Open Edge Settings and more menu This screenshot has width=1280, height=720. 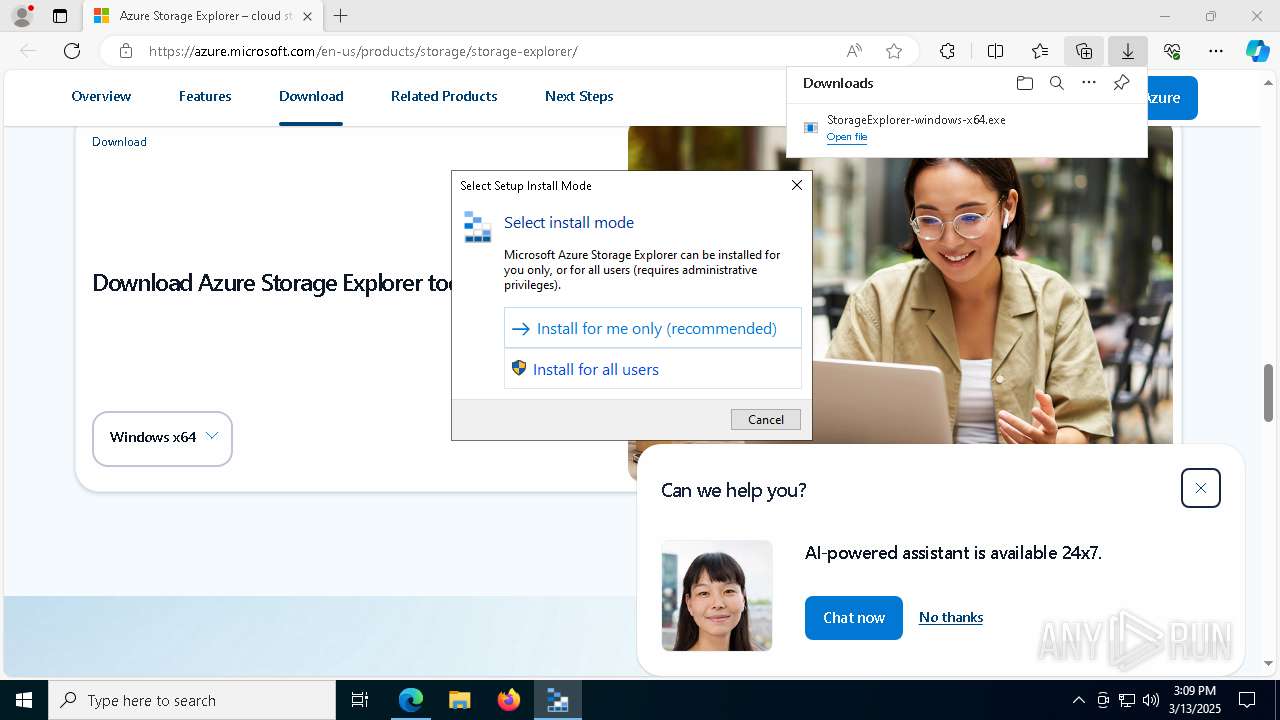click(x=1216, y=51)
